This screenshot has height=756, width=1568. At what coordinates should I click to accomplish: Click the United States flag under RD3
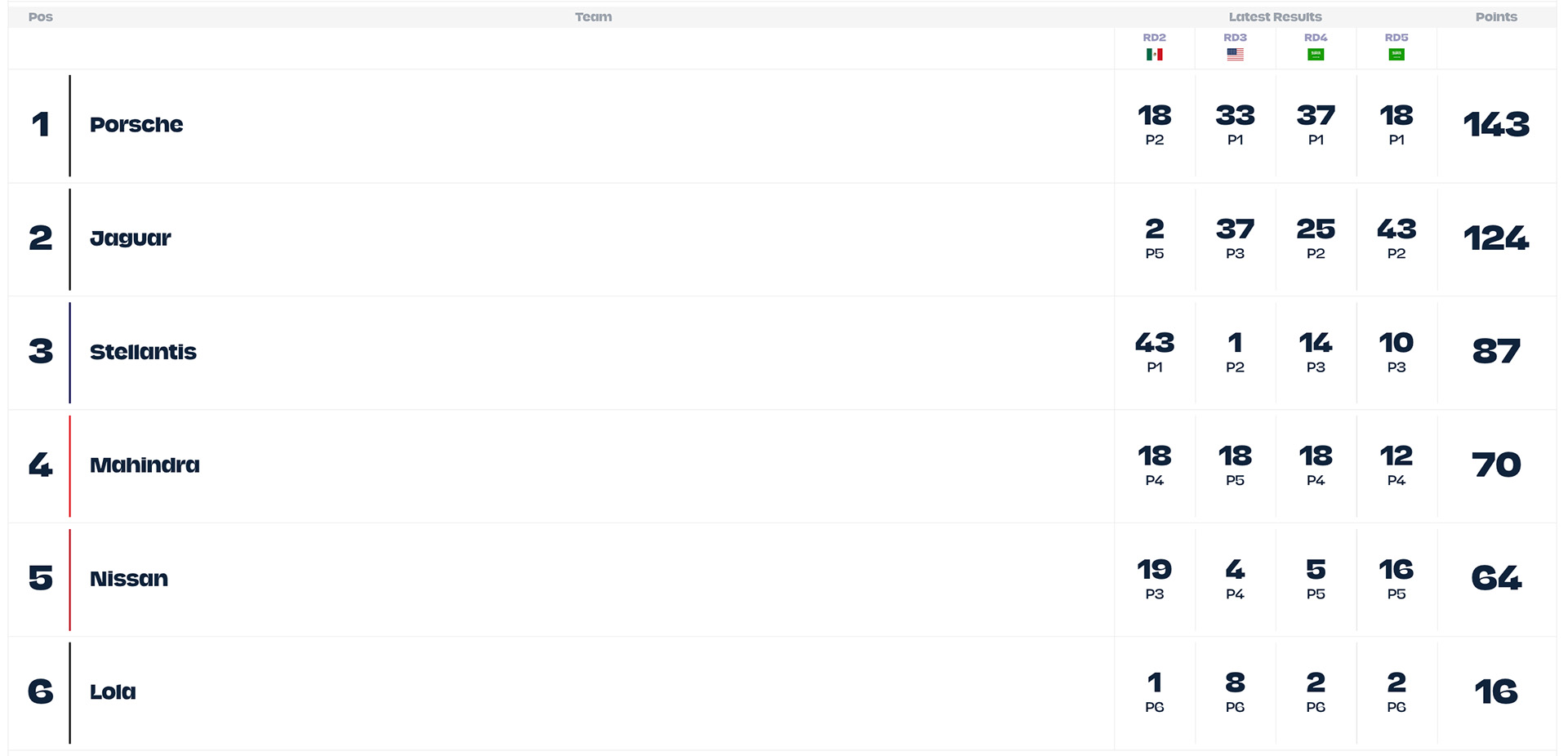1235,55
